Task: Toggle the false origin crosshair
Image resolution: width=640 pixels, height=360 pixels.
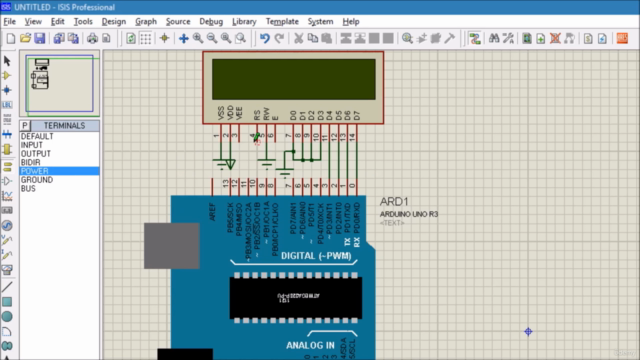Action: [x=164, y=38]
